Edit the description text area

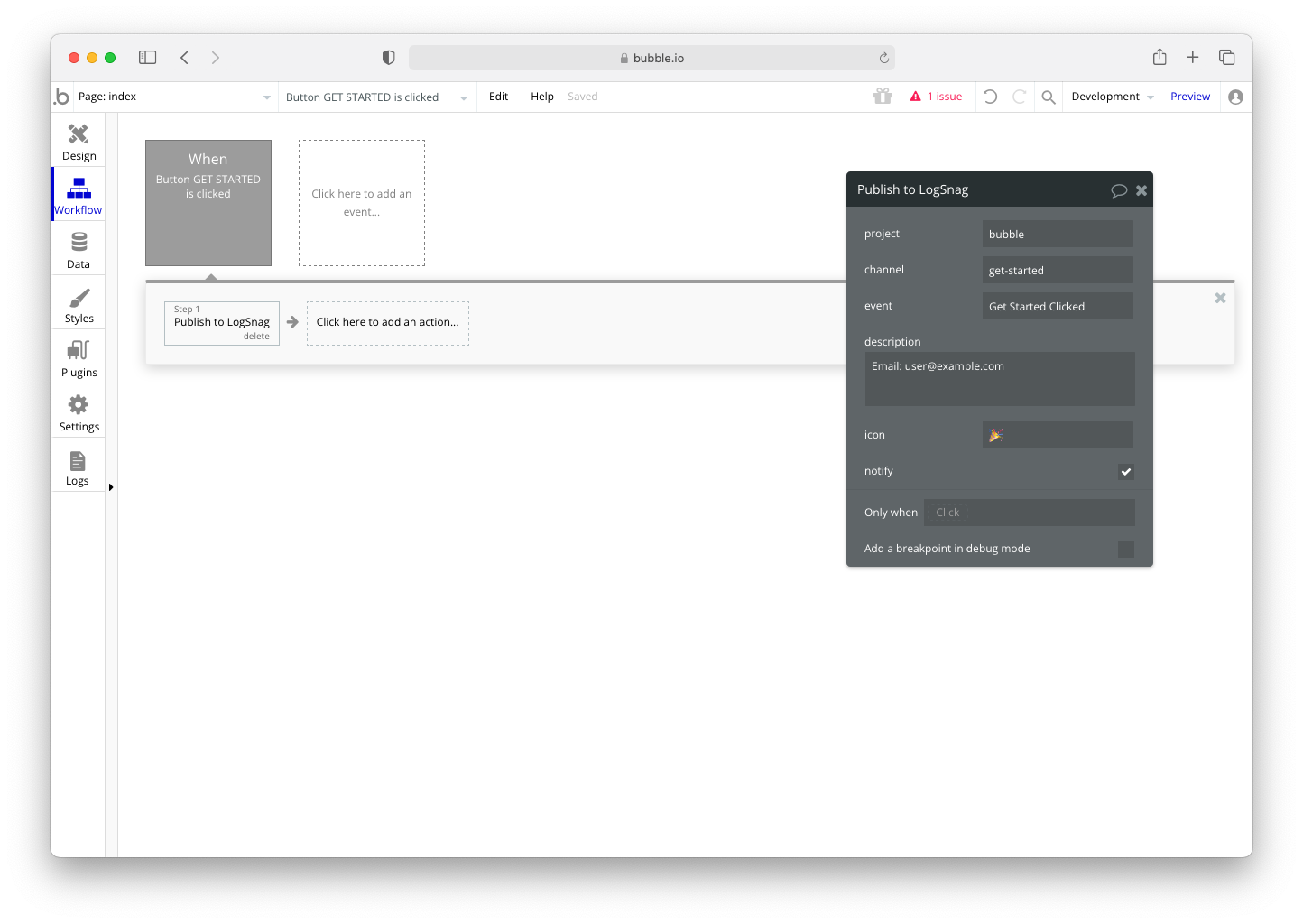click(x=1000, y=379)
